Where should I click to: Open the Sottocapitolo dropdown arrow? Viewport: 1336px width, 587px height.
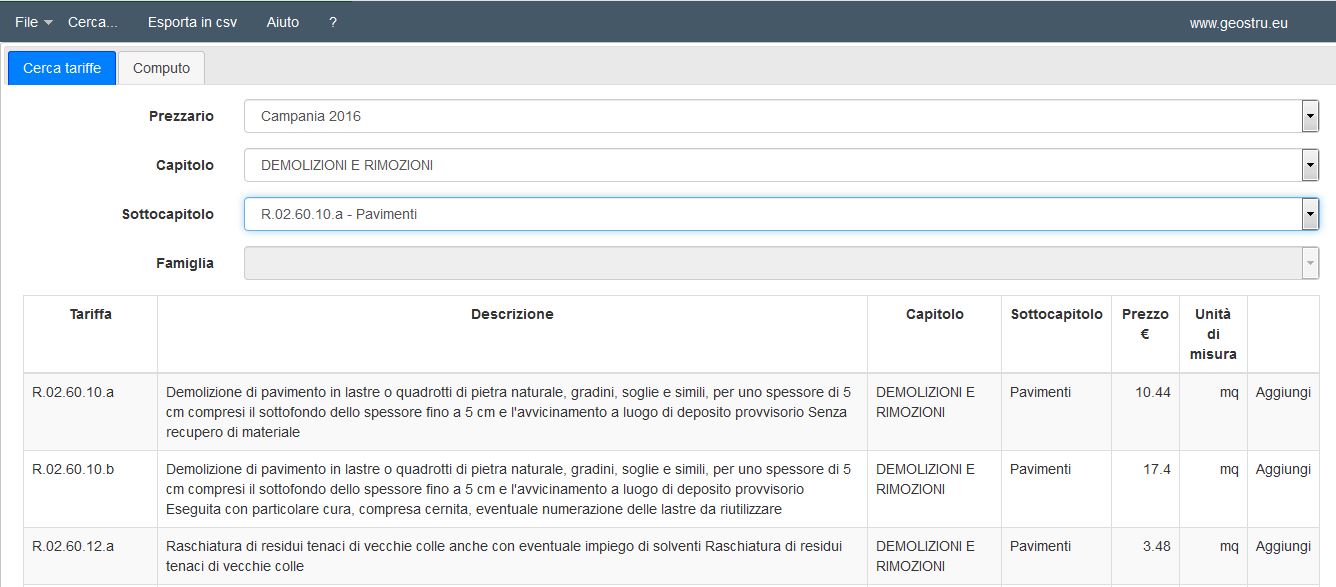click(x=1310, y=214)
